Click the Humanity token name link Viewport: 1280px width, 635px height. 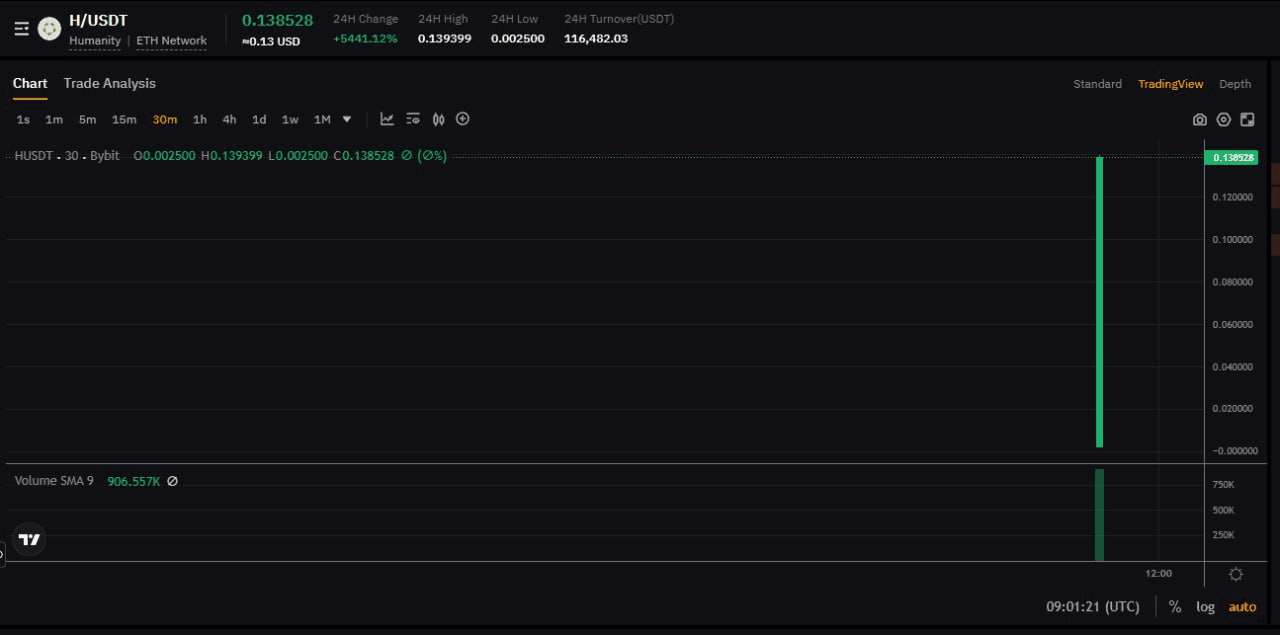click(x=95, y=41)
